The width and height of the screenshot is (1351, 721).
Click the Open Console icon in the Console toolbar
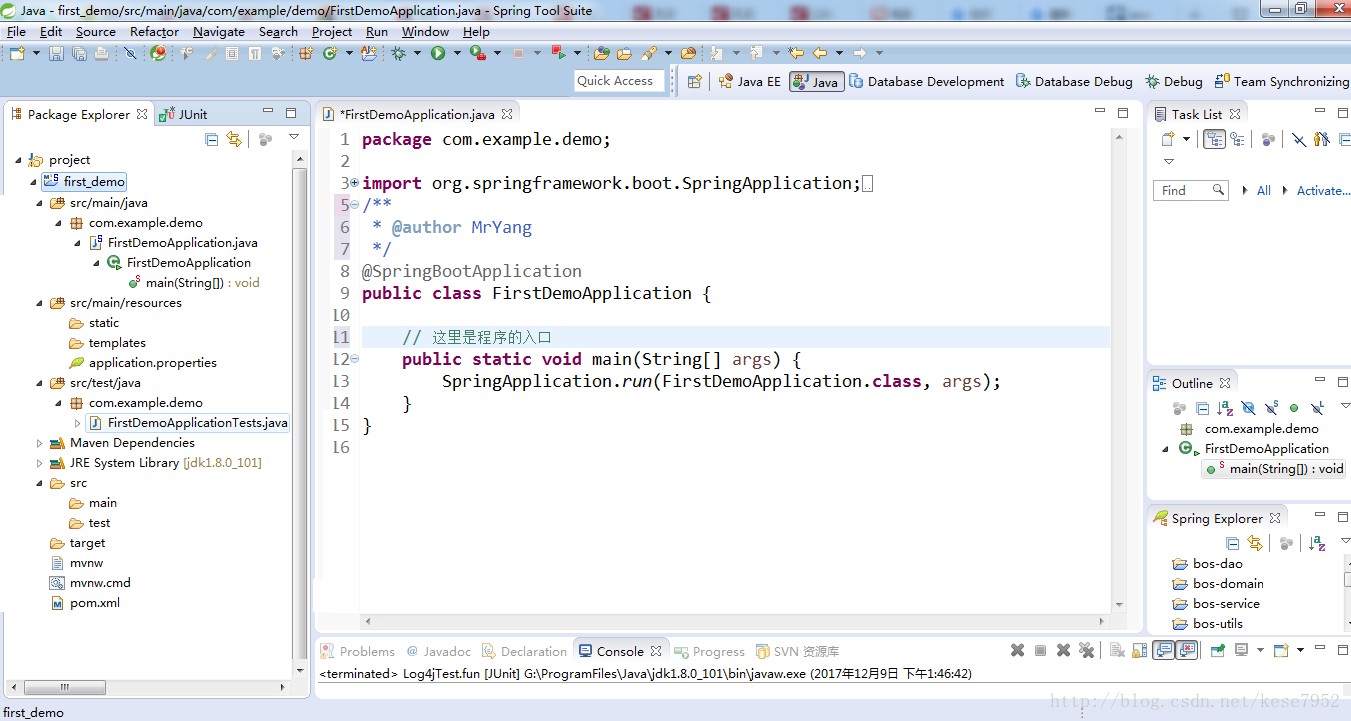(x=1281, y=650)
